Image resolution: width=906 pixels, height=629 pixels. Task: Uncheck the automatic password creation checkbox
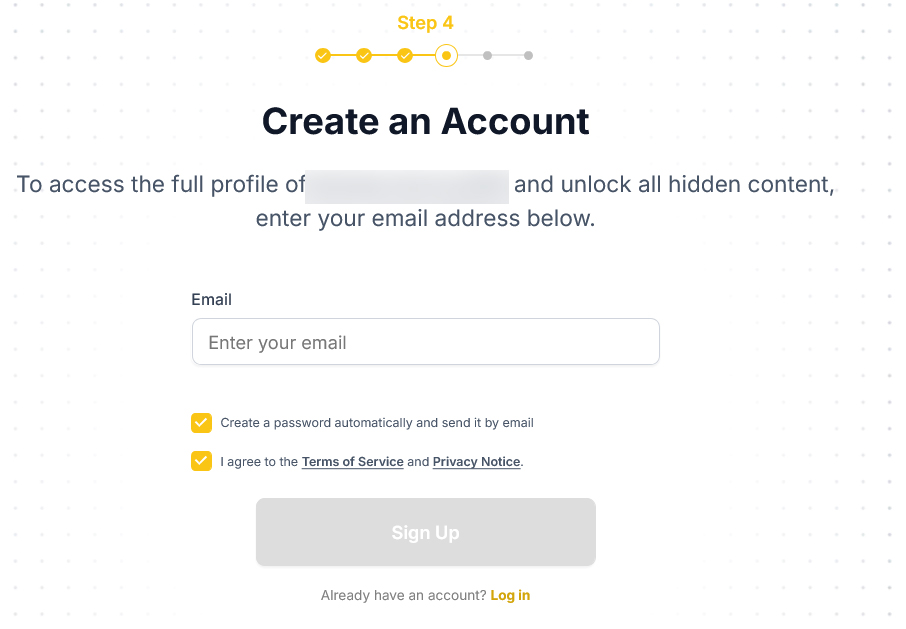click(201, 423)
